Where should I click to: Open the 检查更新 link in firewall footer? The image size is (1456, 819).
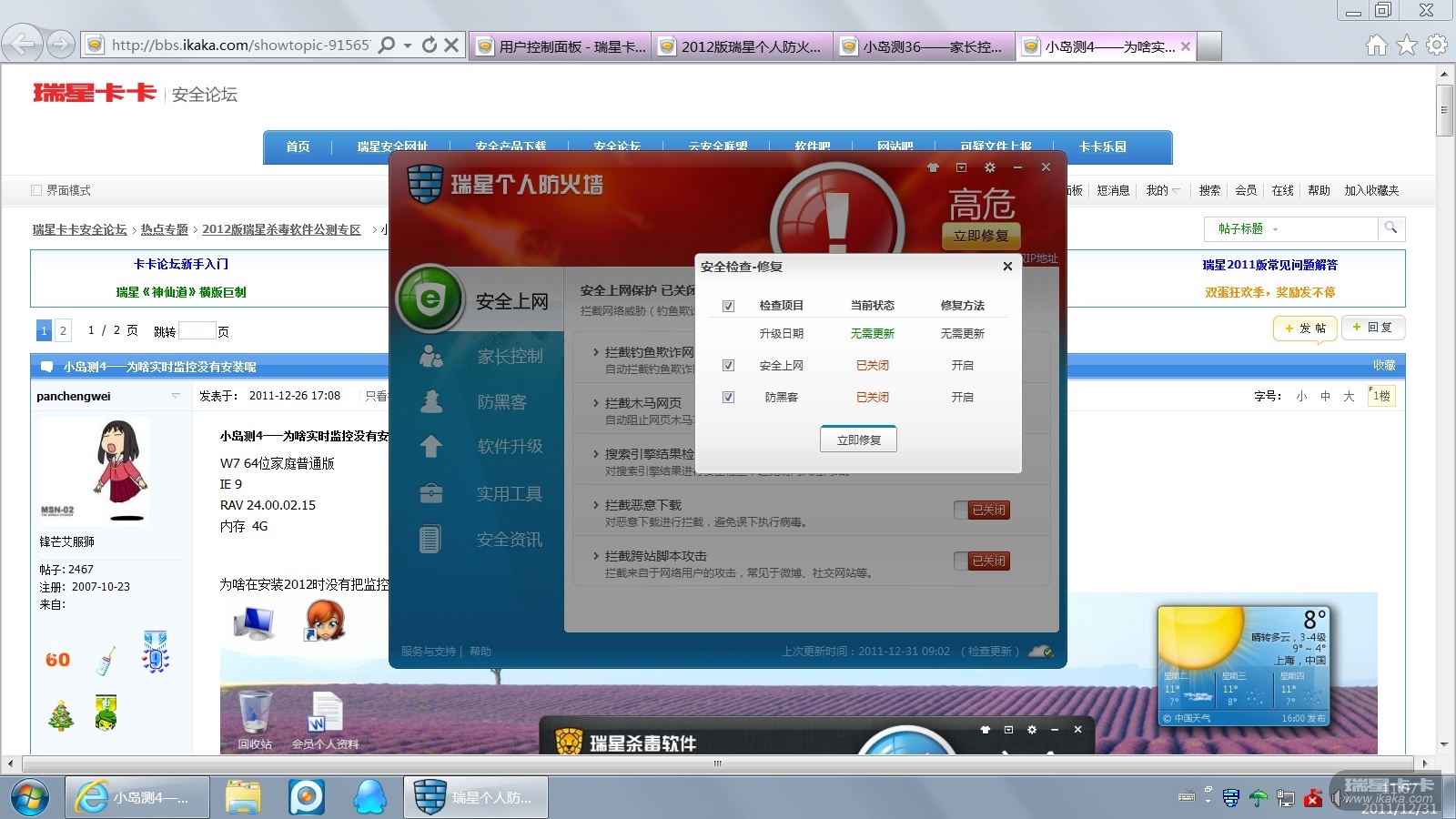click(x=990, y=652)
